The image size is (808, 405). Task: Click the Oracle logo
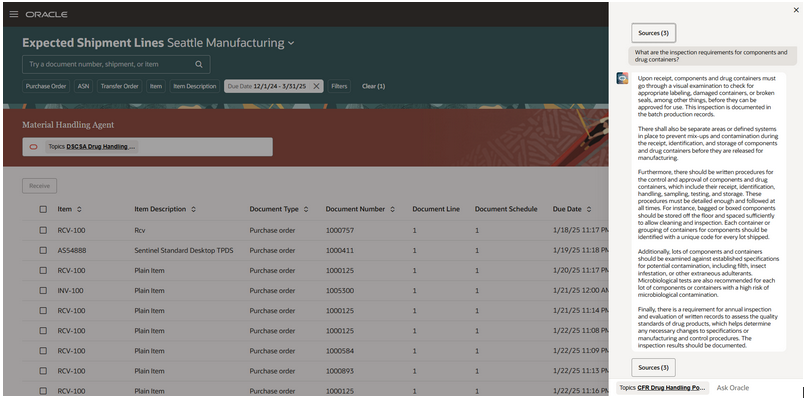coord(46,14)
